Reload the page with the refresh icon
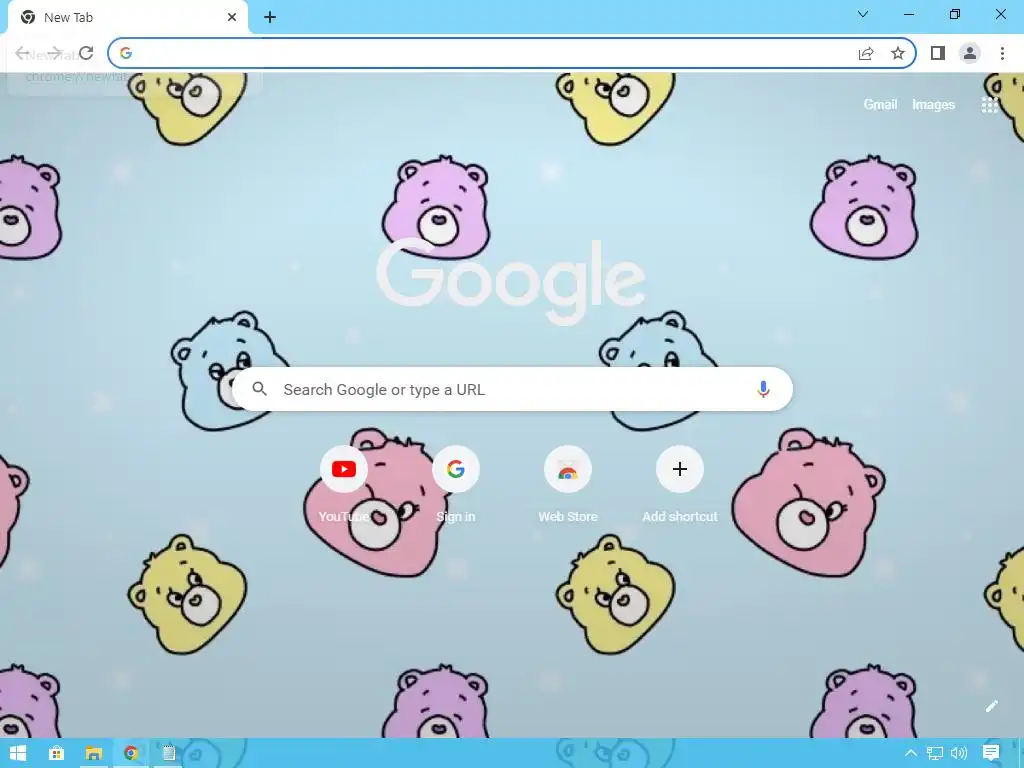This screenshot has width=1024, height=768. (x=86, y=53)
